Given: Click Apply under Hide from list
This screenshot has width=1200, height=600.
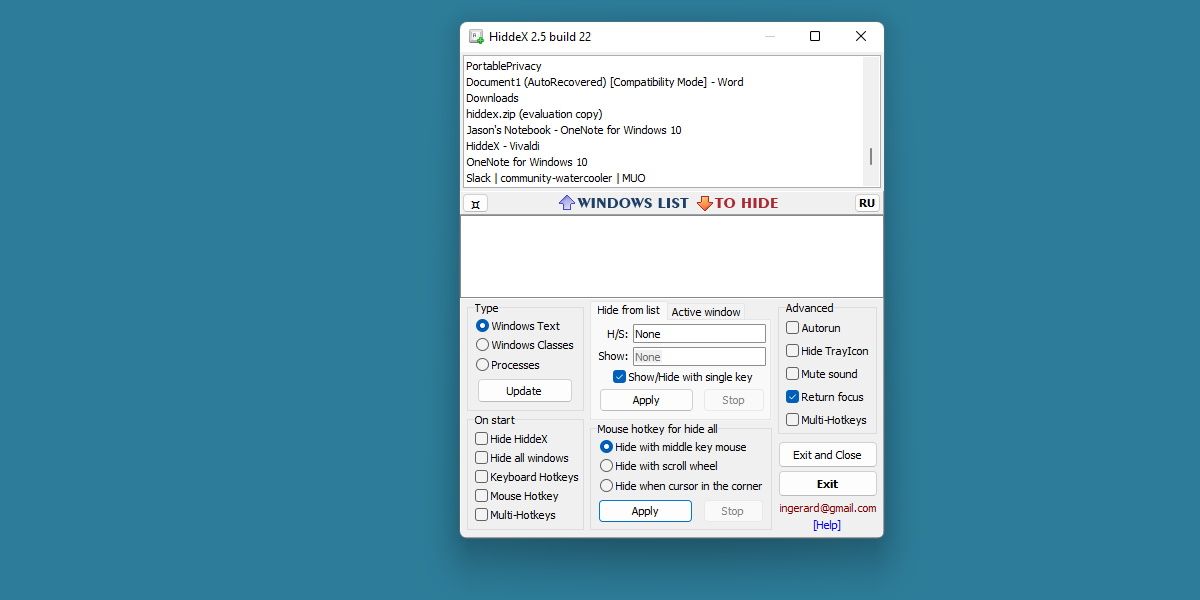Looking at the screenshot, I should click(x=646, y=400).
